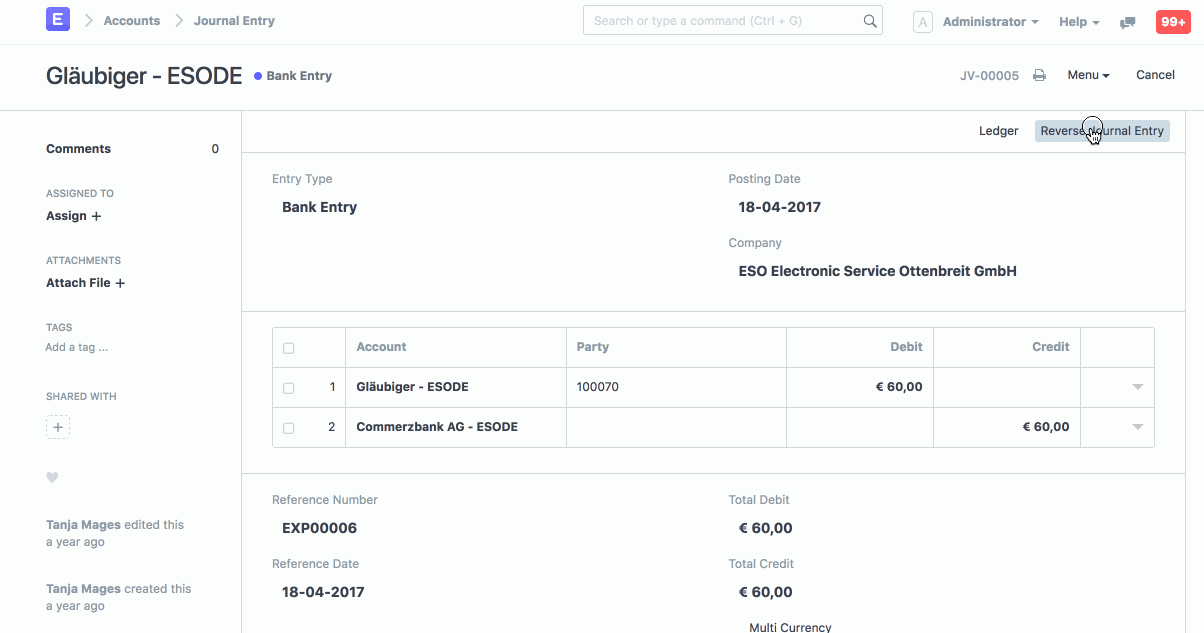Like this entry with the heart icon
1204x633 pixels.
tap(52, 477)
